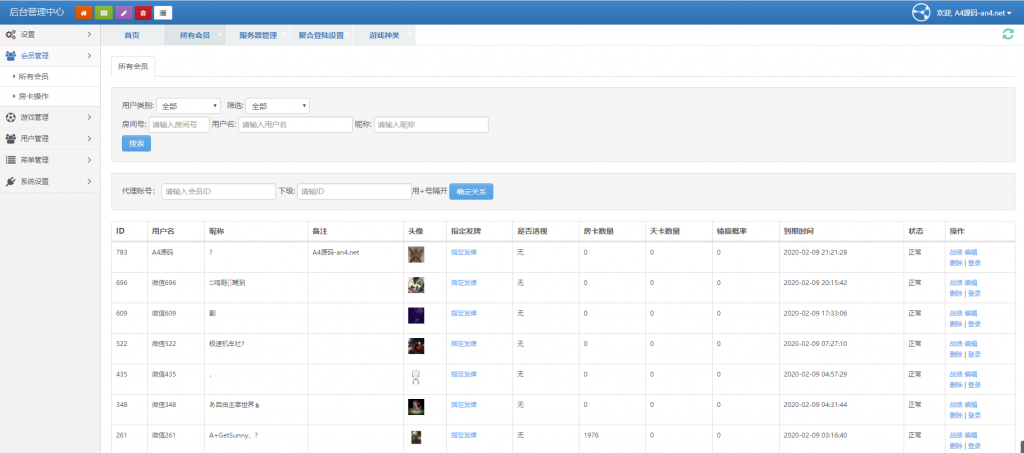Switch to the 服务器管理 tab

[x=258, y=35]
